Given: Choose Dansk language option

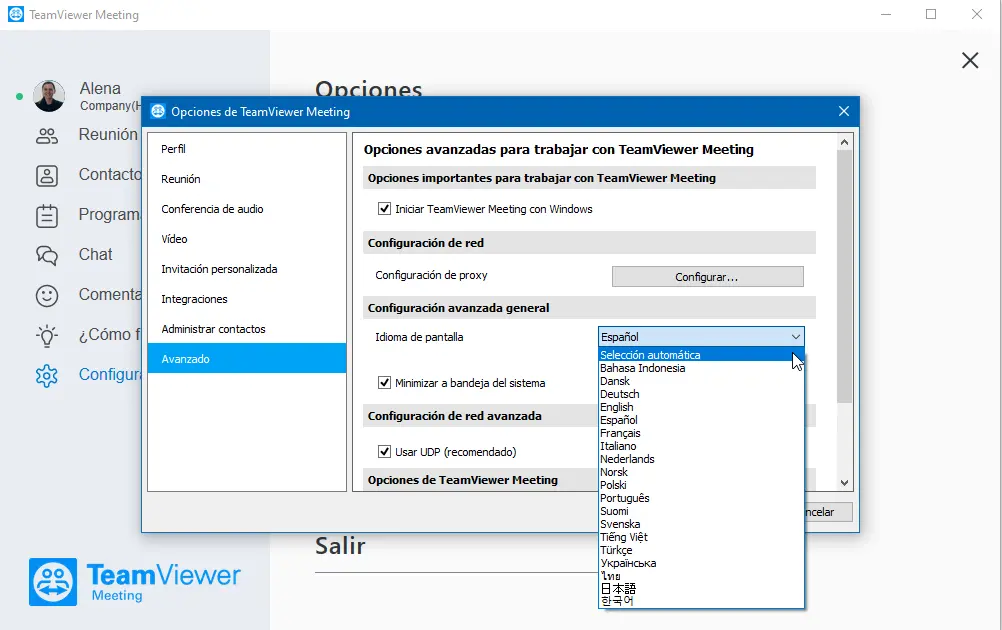Looking at the screenshot, I should pos(701,381).
